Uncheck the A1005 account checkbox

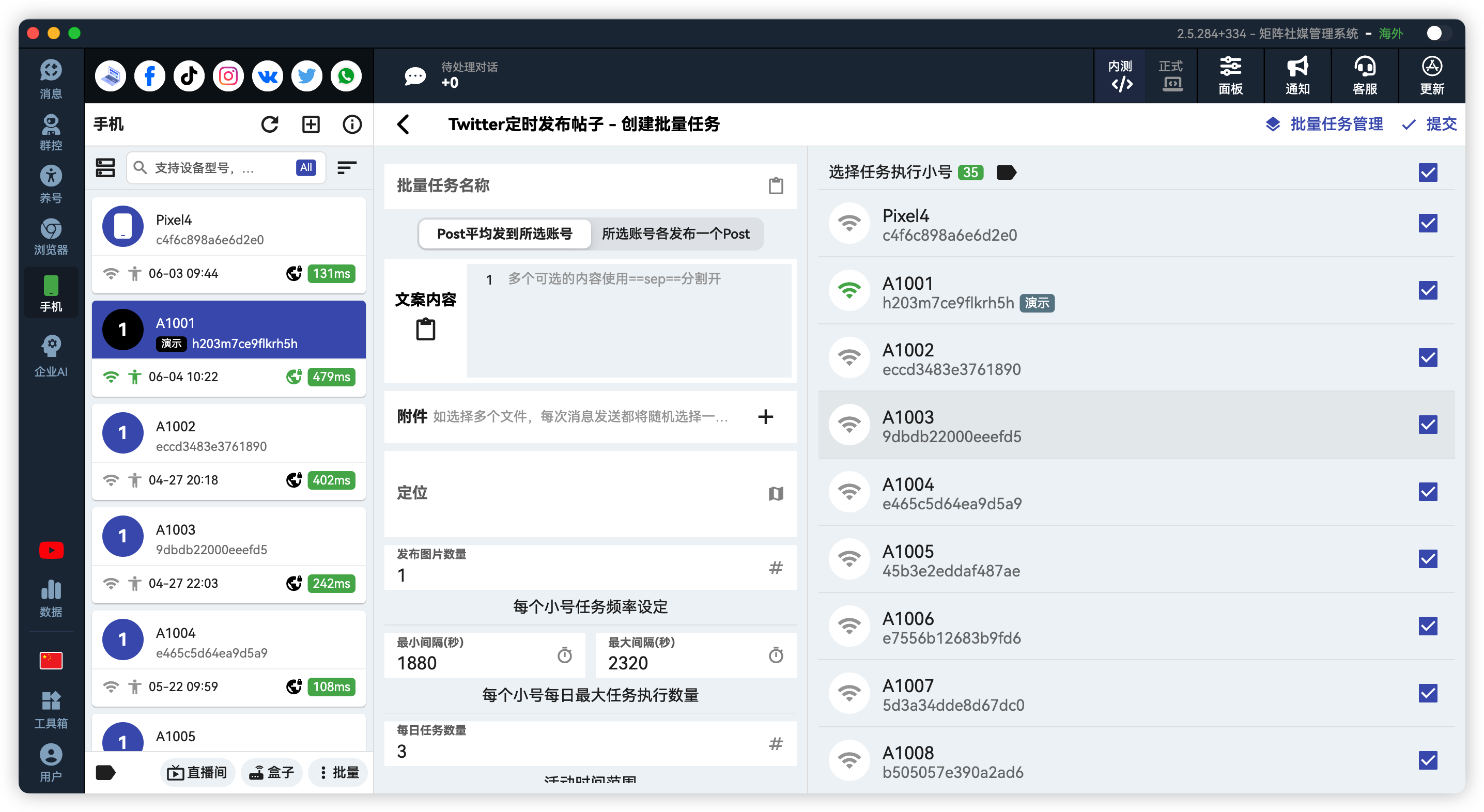coord(1428,559)
